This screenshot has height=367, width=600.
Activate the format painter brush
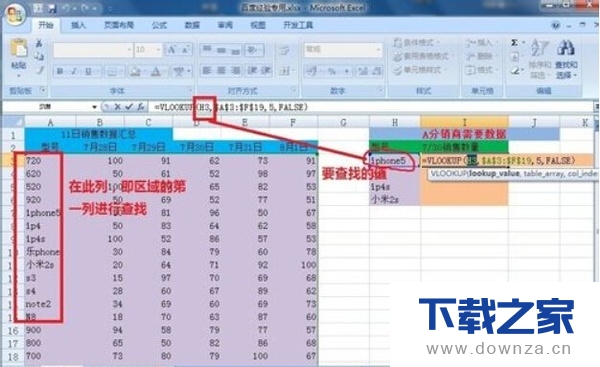(x=39, y=70)
